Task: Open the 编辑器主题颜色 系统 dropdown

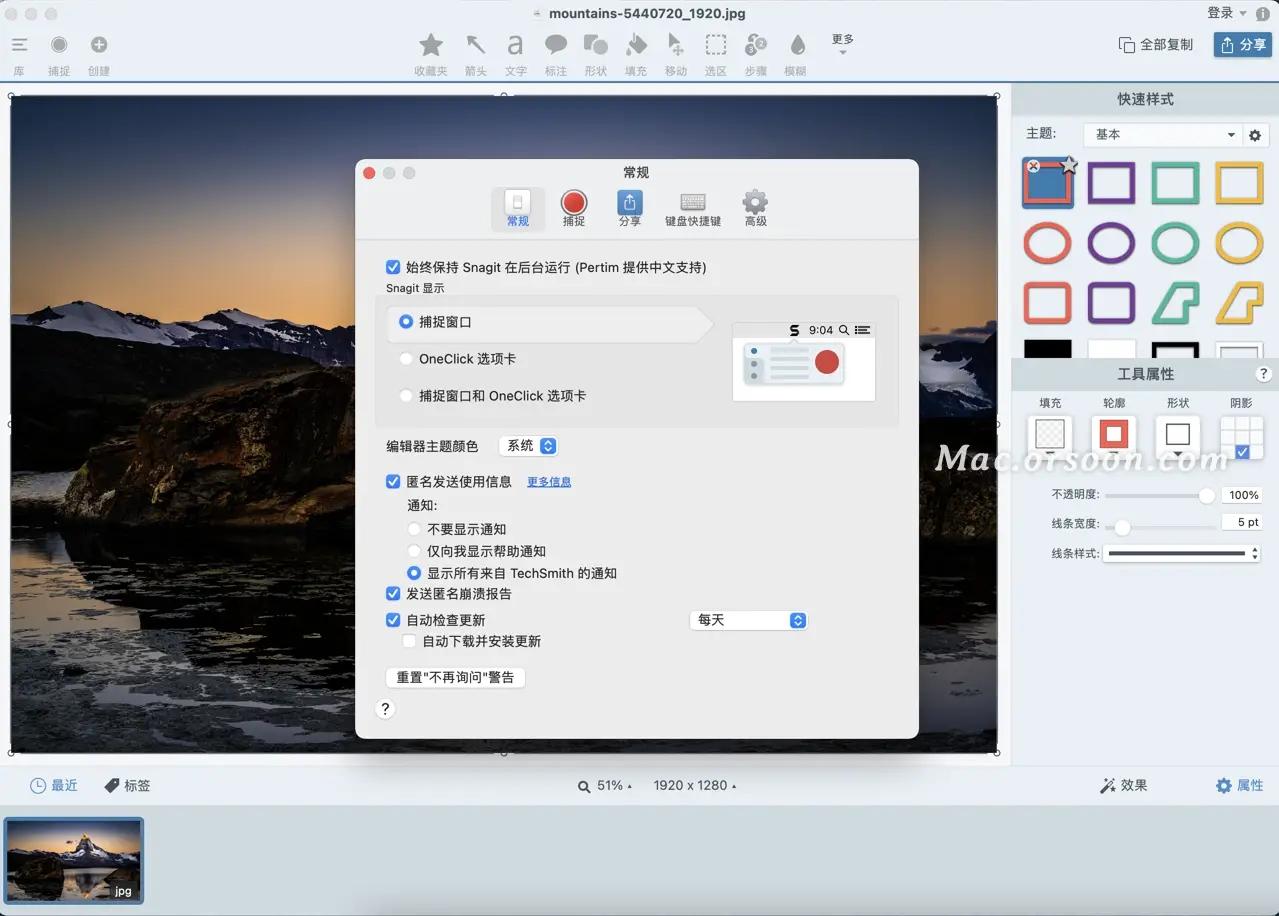Action: point(528,446)
